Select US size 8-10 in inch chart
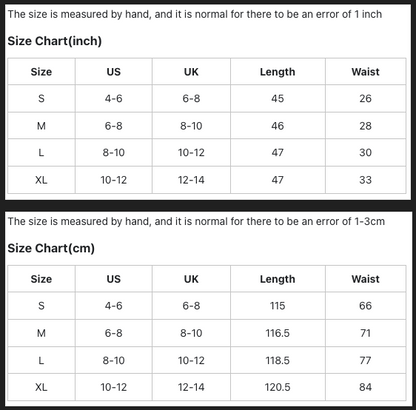Screen dimensions: 416x410 pyautogui.click(x=114, y=153)
